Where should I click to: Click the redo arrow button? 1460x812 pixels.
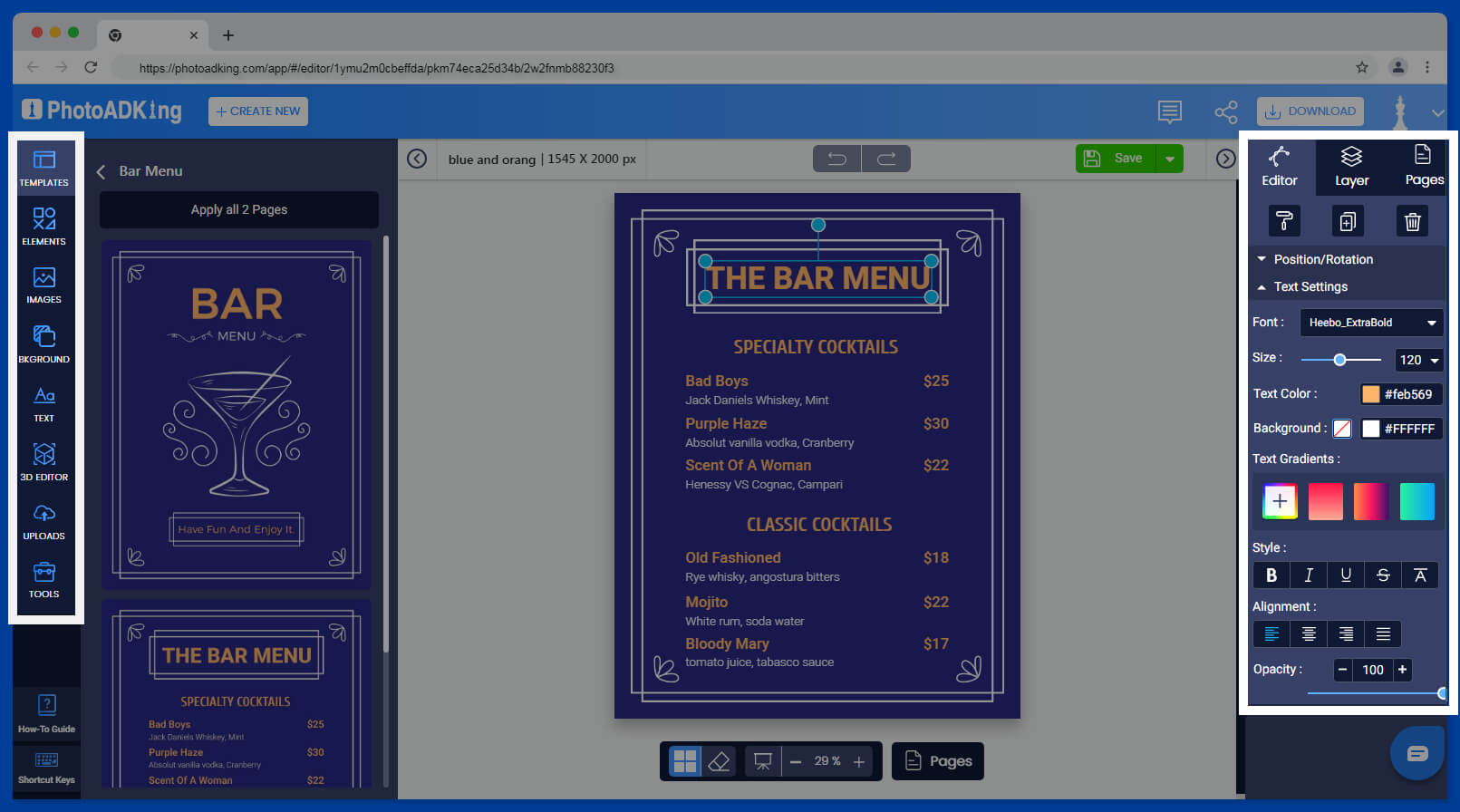click(x=886, y=159)
